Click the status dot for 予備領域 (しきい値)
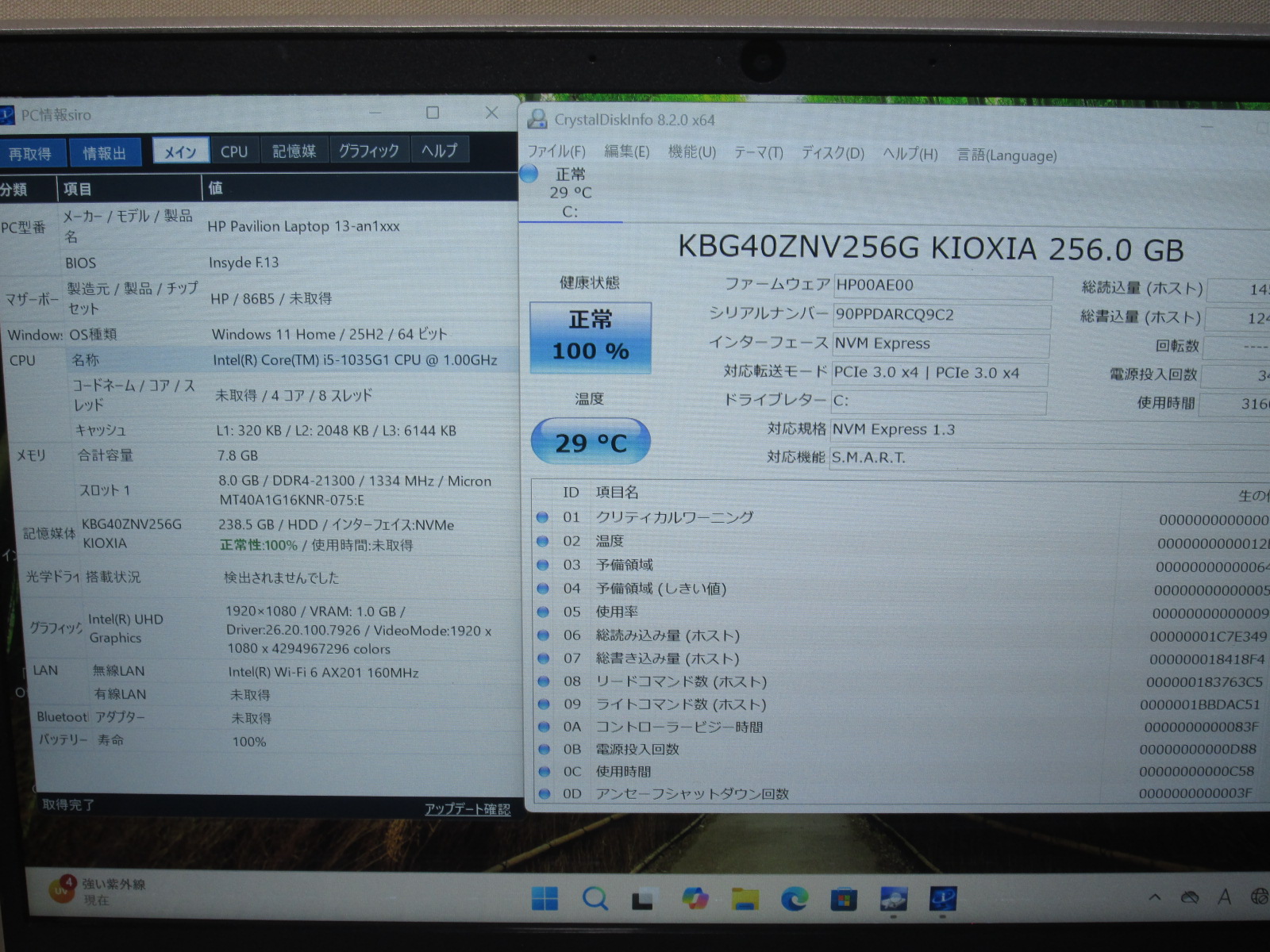The width and height of the screenshot is (1270, 952). [x=543, y=589]
